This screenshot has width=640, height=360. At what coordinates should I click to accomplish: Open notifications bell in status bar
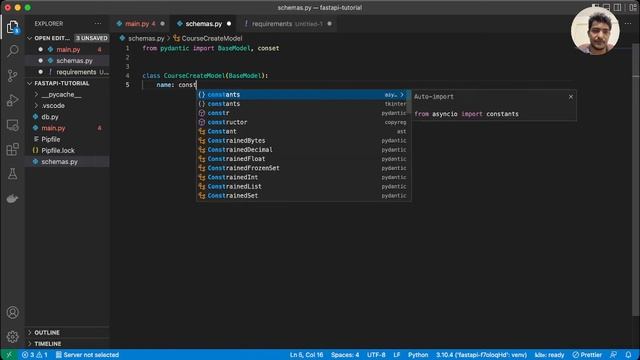628,355
